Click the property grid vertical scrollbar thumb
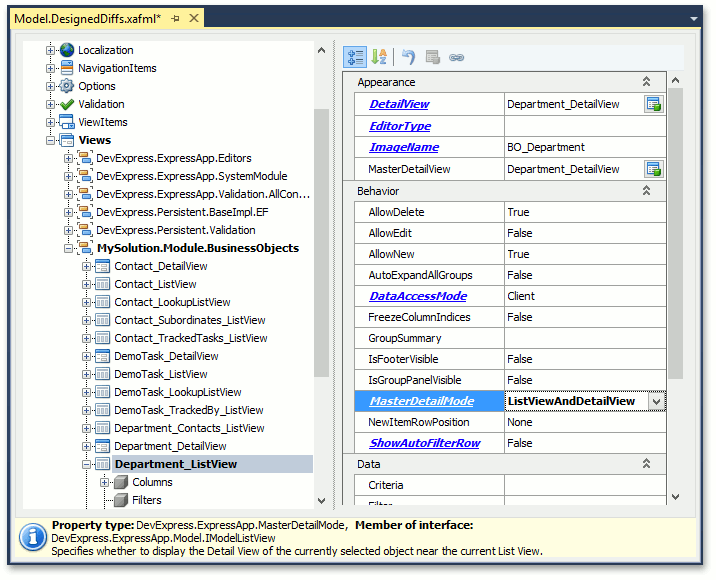 (x=675, y=233)
